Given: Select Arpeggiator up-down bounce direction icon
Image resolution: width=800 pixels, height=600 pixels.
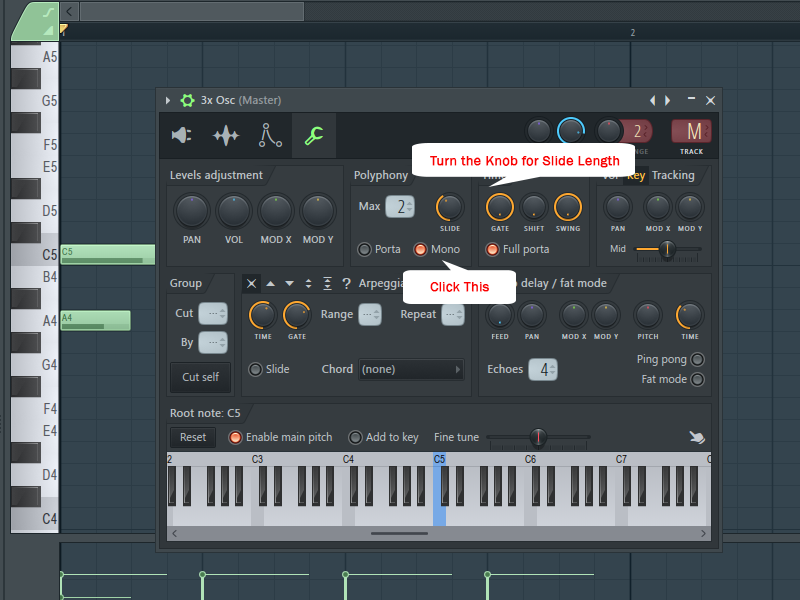Looking at the screenshot, I should 308,284.
